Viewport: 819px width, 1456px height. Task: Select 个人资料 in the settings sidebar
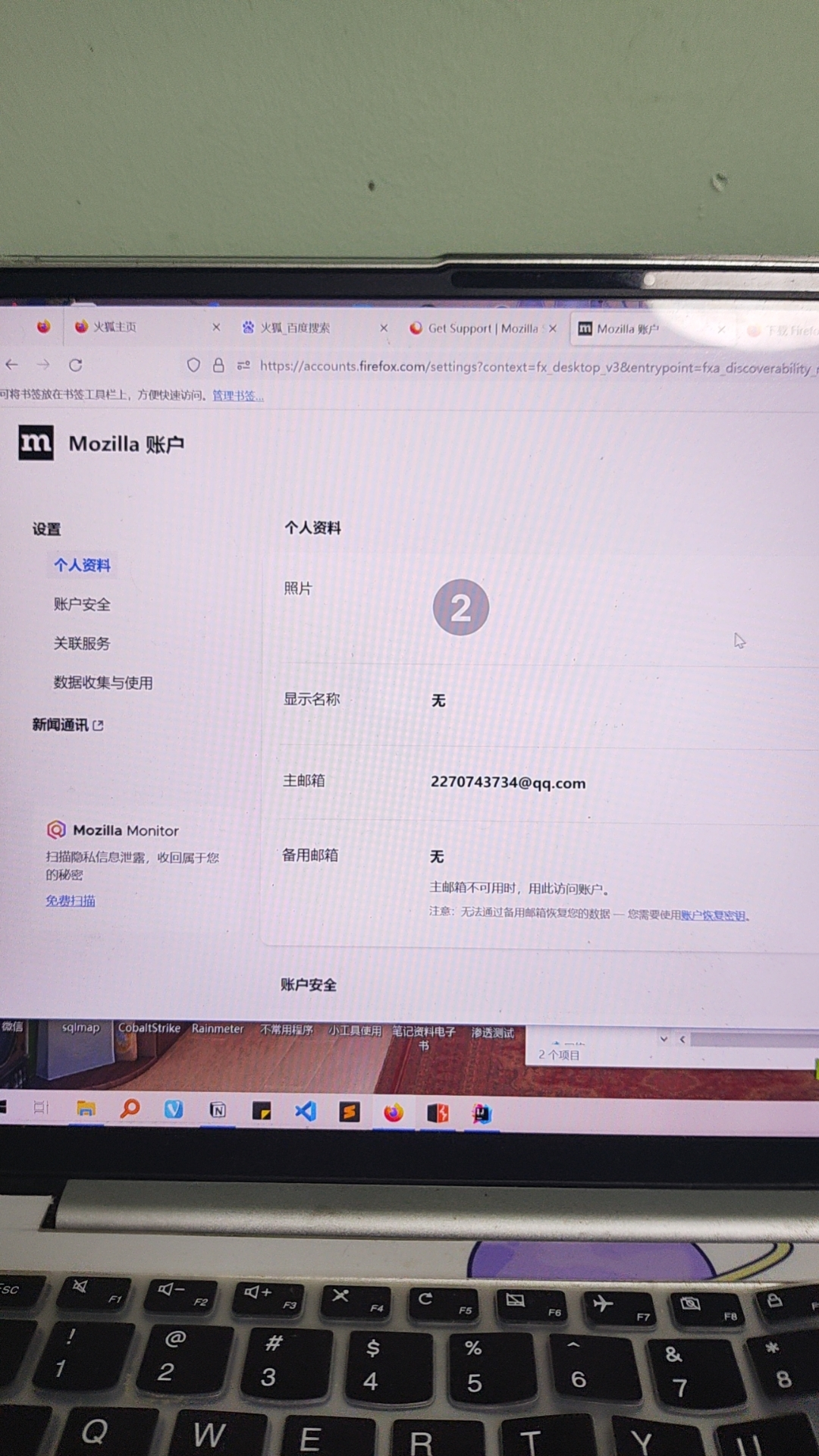[82, 565]
